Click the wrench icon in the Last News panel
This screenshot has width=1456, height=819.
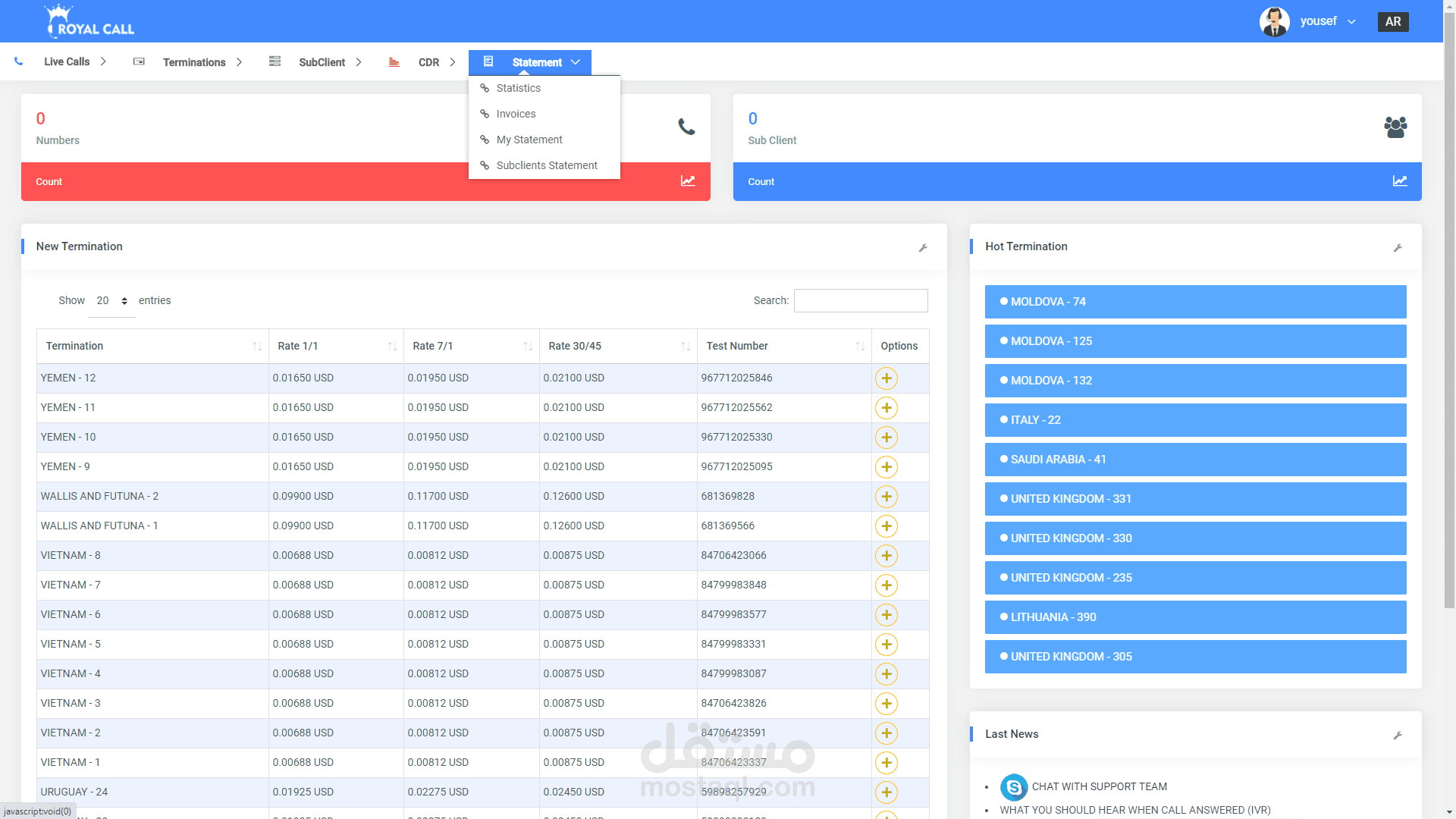(1398, 736)
